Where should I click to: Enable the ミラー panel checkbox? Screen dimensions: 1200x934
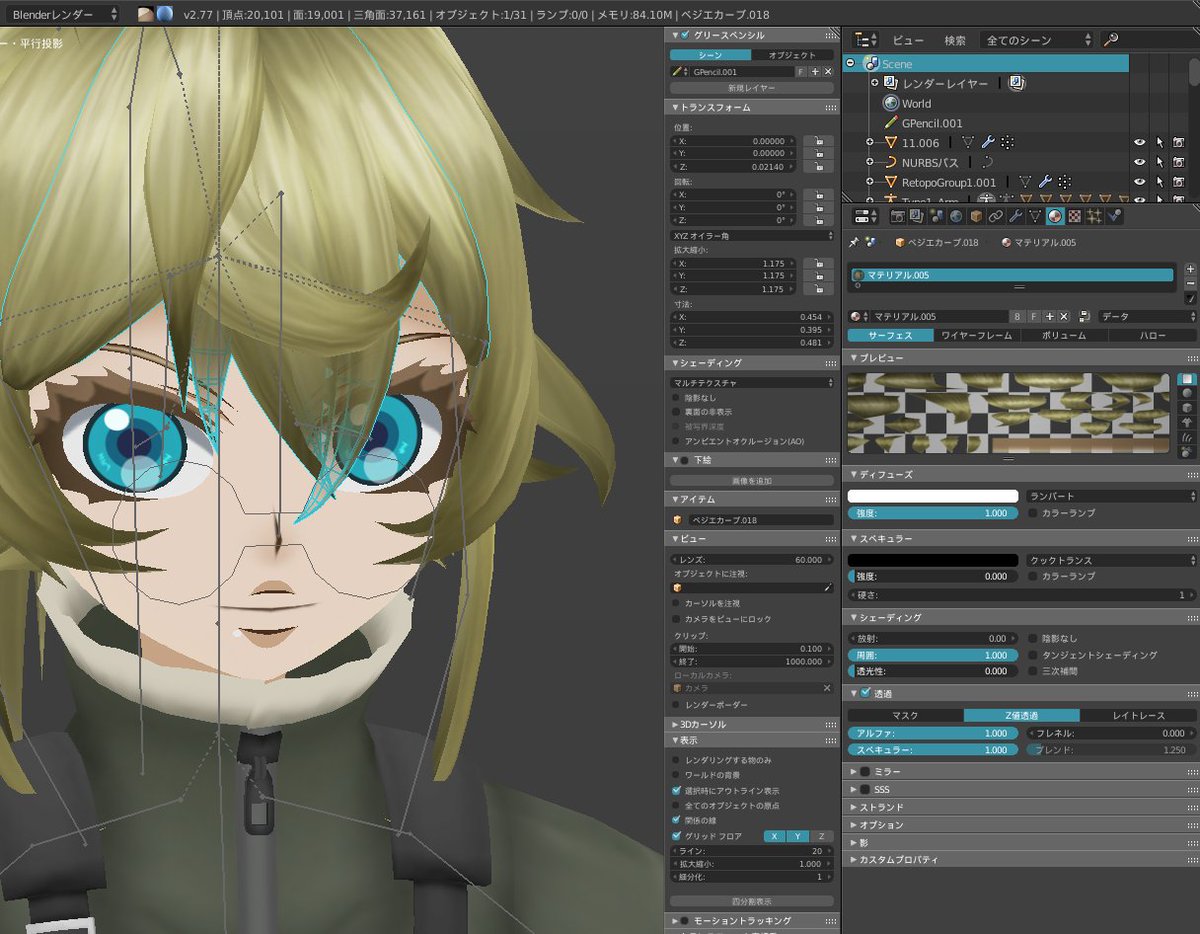865,772
